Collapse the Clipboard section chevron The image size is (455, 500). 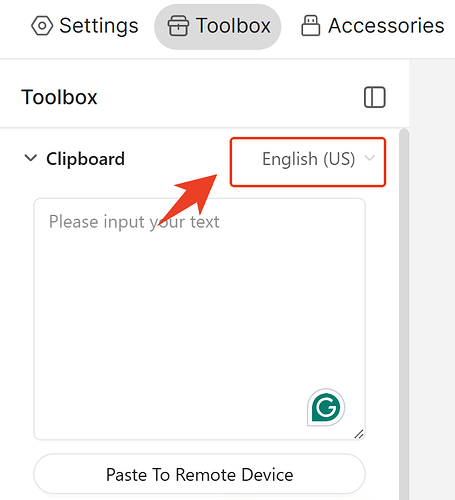click(x=31, y=158)
